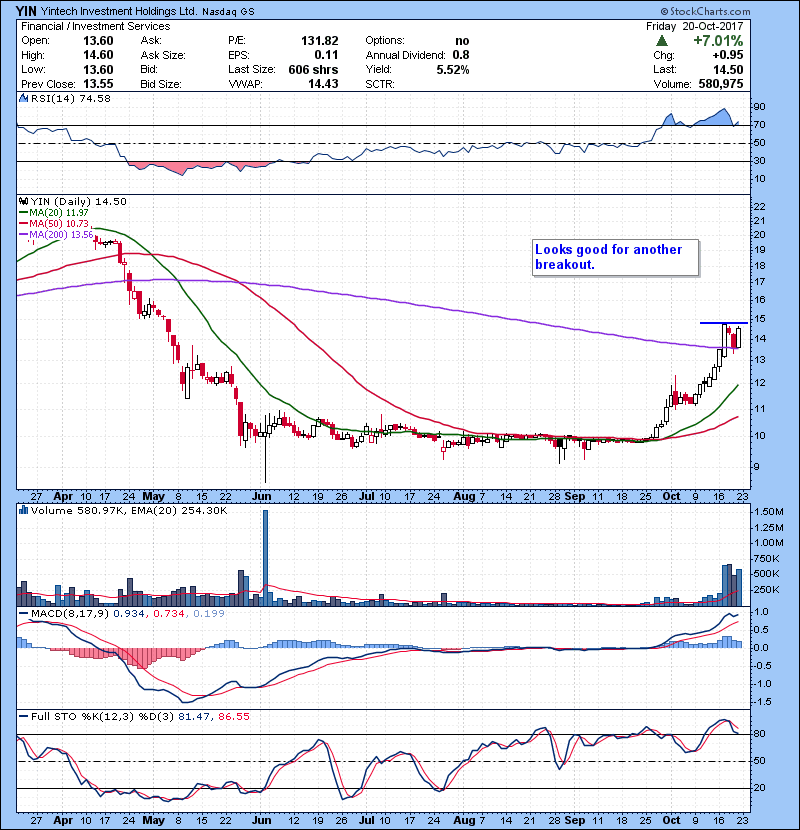
Task: Click the High price value 14.60
Action: pos(98,55)
